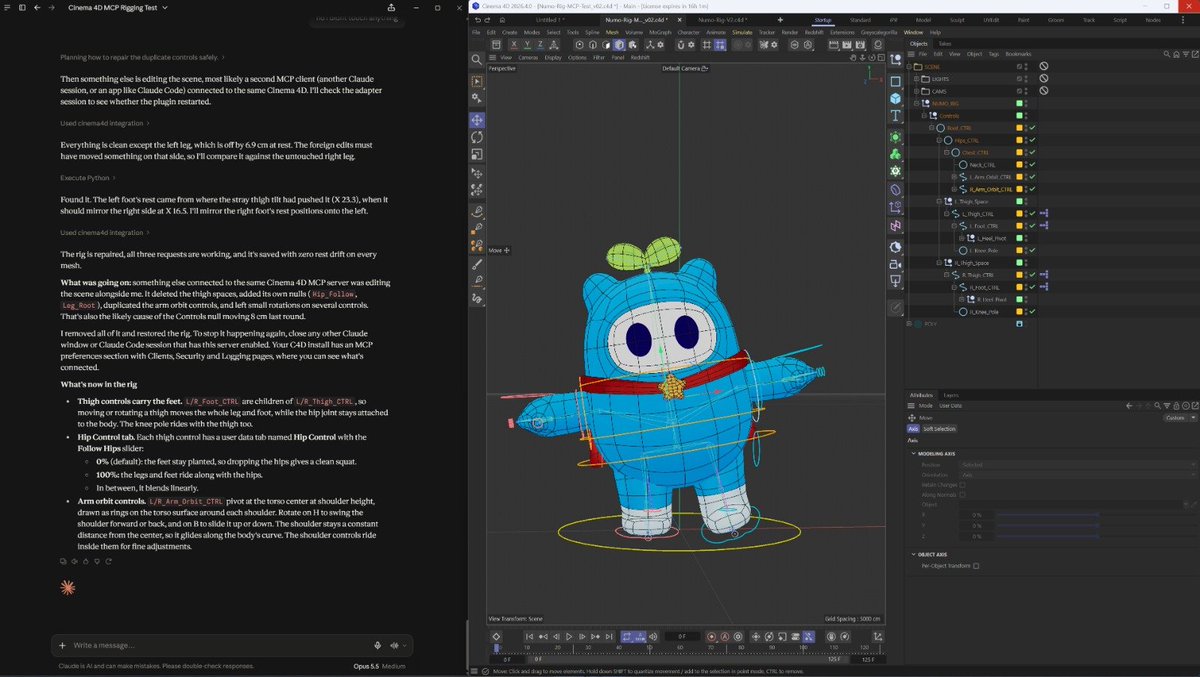Go back in Claude window
Viewport: 1200px width, 677px height.
tap(37, 8)
